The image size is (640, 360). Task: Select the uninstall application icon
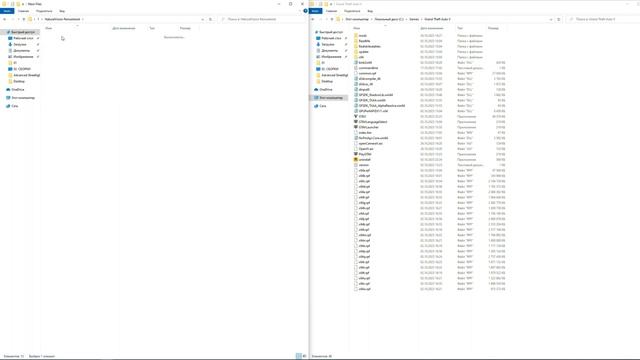pyautogui.click(x=356, y=159)
